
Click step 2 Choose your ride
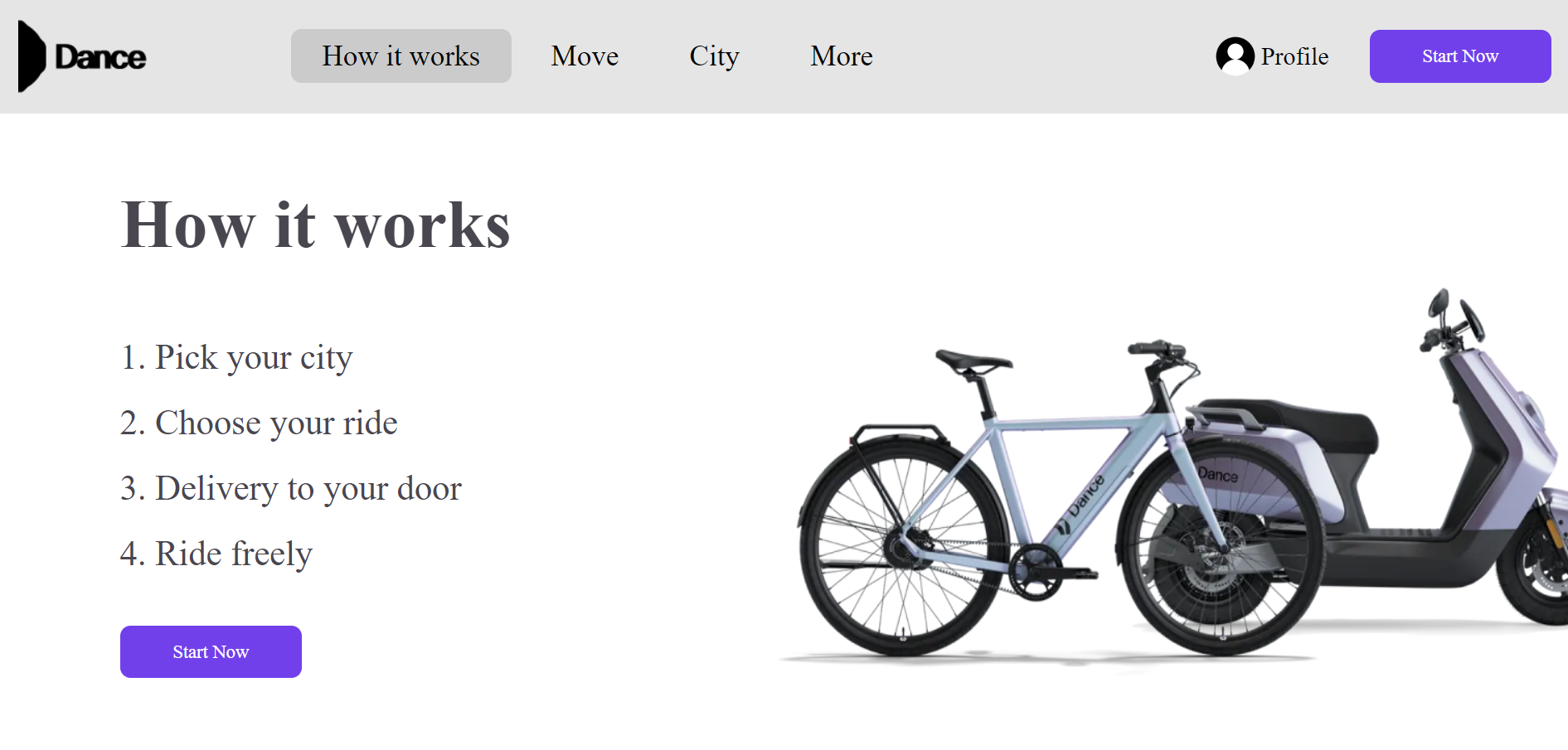259,423
